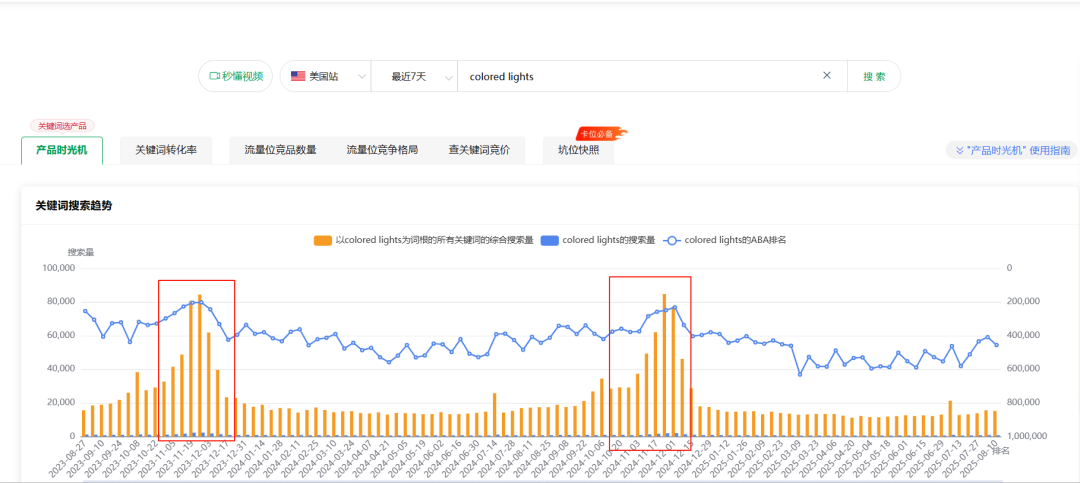Click the 关键词选产品 badge
Screen dimensions: 1080x483
(62, 126)
